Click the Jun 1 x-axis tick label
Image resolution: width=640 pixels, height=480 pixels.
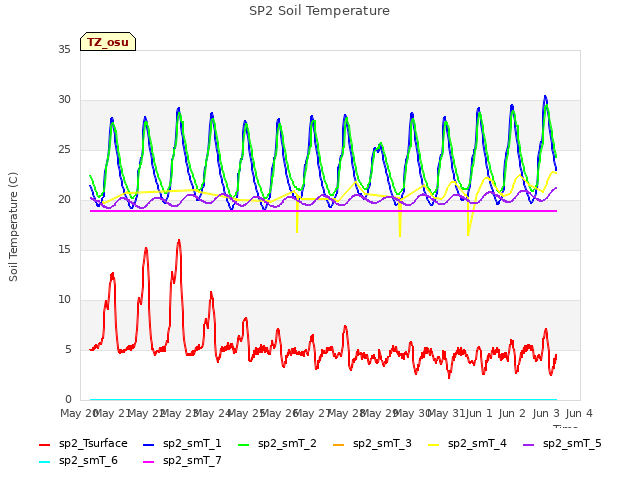(479, 413)
